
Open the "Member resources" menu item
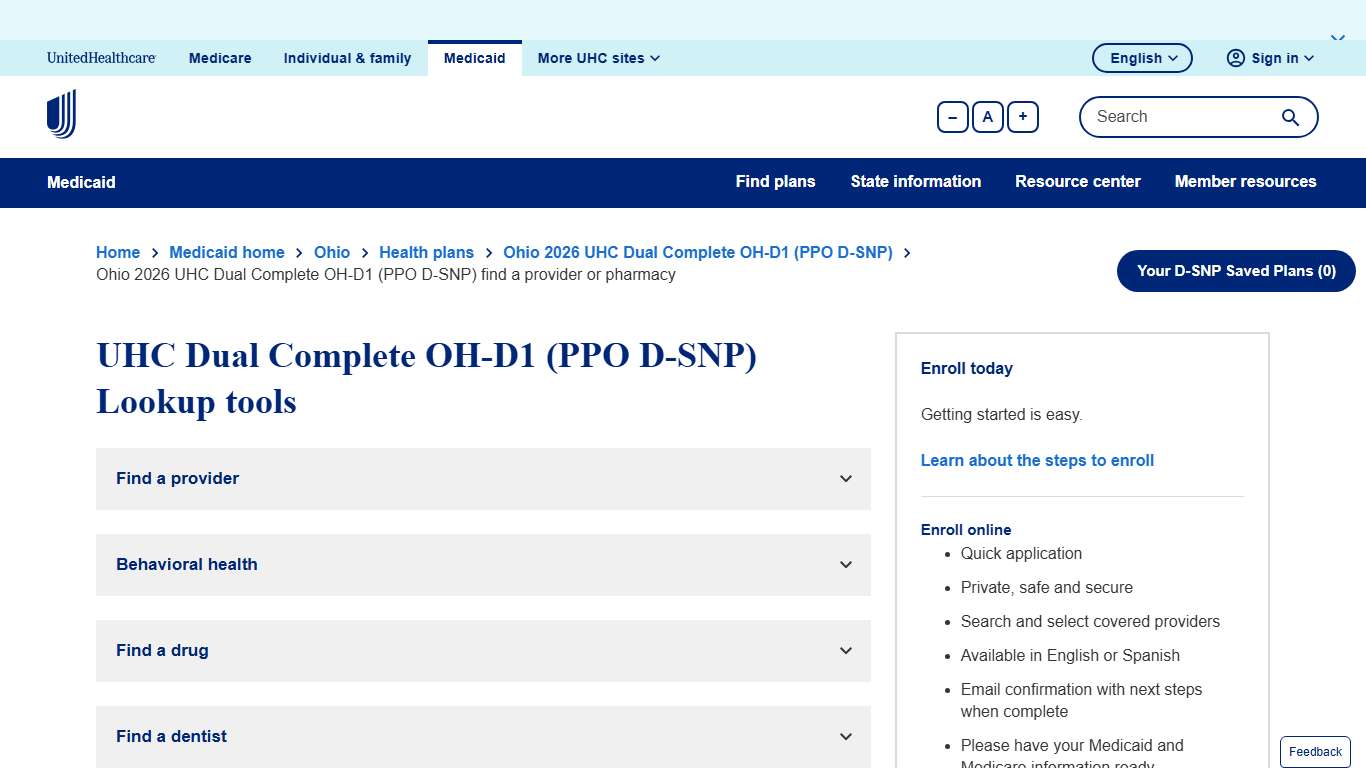(x=1245, y=182)
